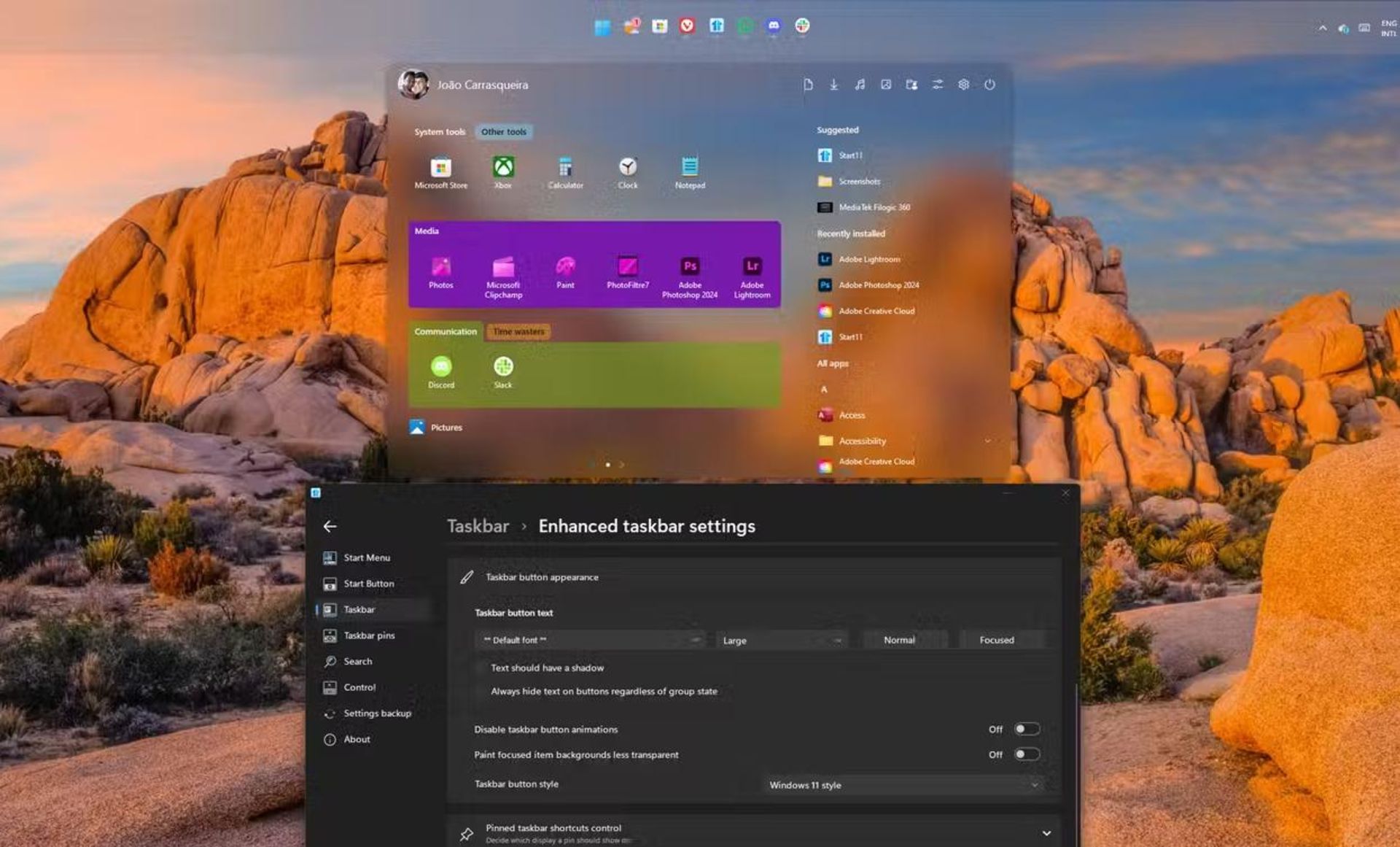
Task: Open Adobe Lightroom from recently installed
Action: tap(867, 259)
